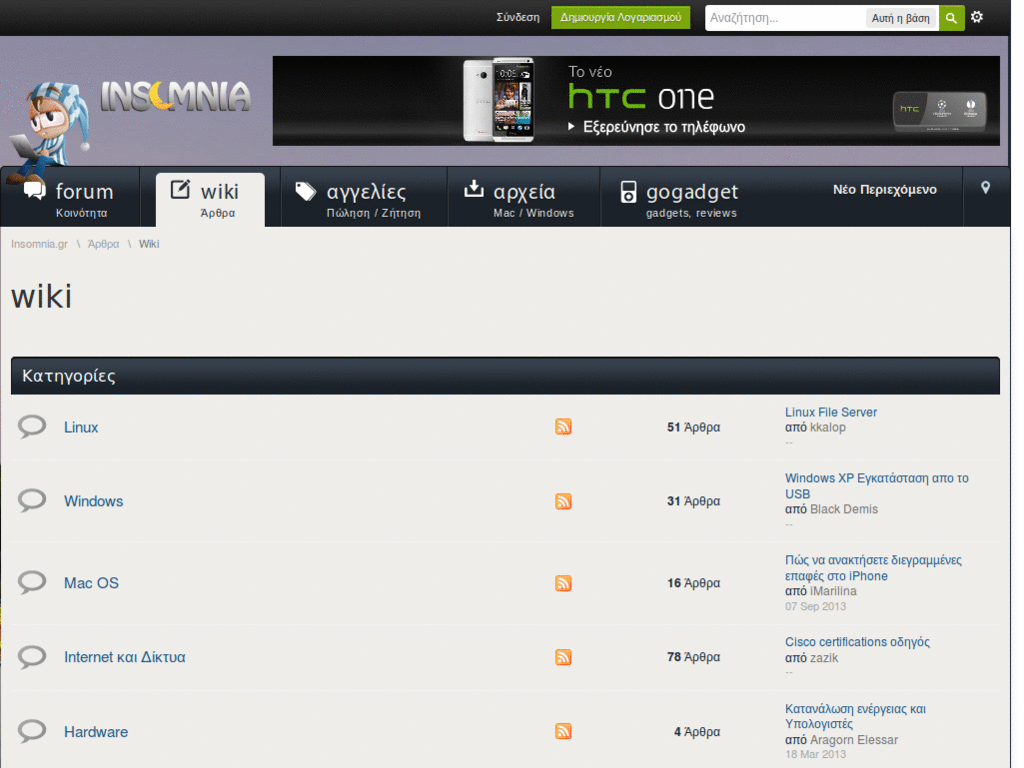The width and height of the screenshot is (1024, 768).
Task: Open the αρχεία Mac / Windows tab
Action: click(524, 199)
